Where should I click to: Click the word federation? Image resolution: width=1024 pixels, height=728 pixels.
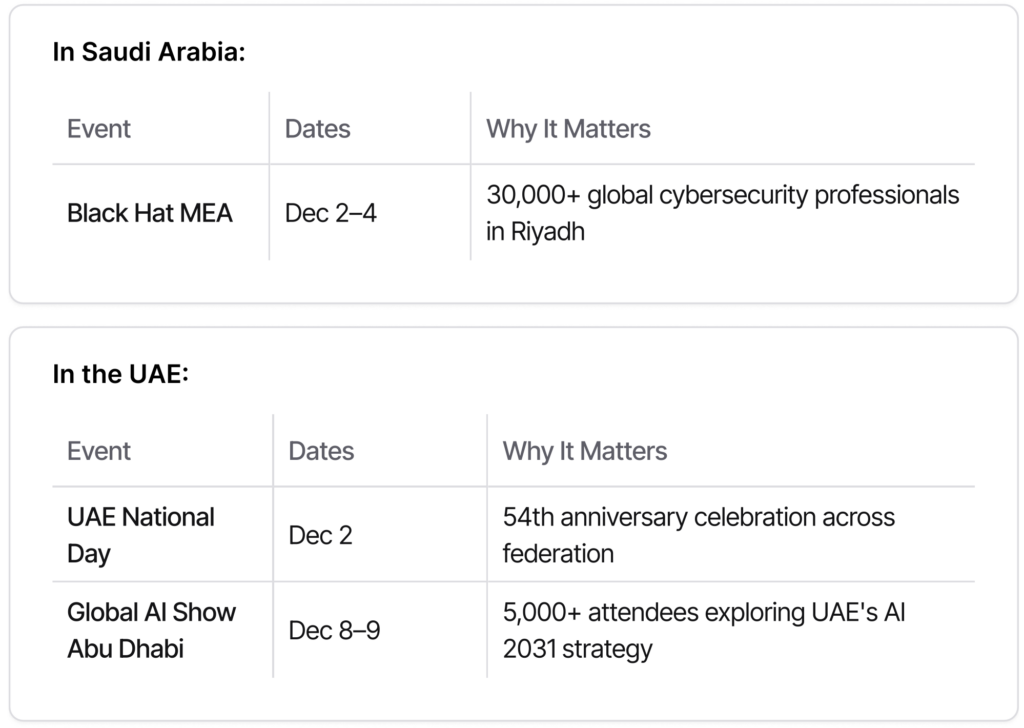pyautogui.click(x=558, y=553)
